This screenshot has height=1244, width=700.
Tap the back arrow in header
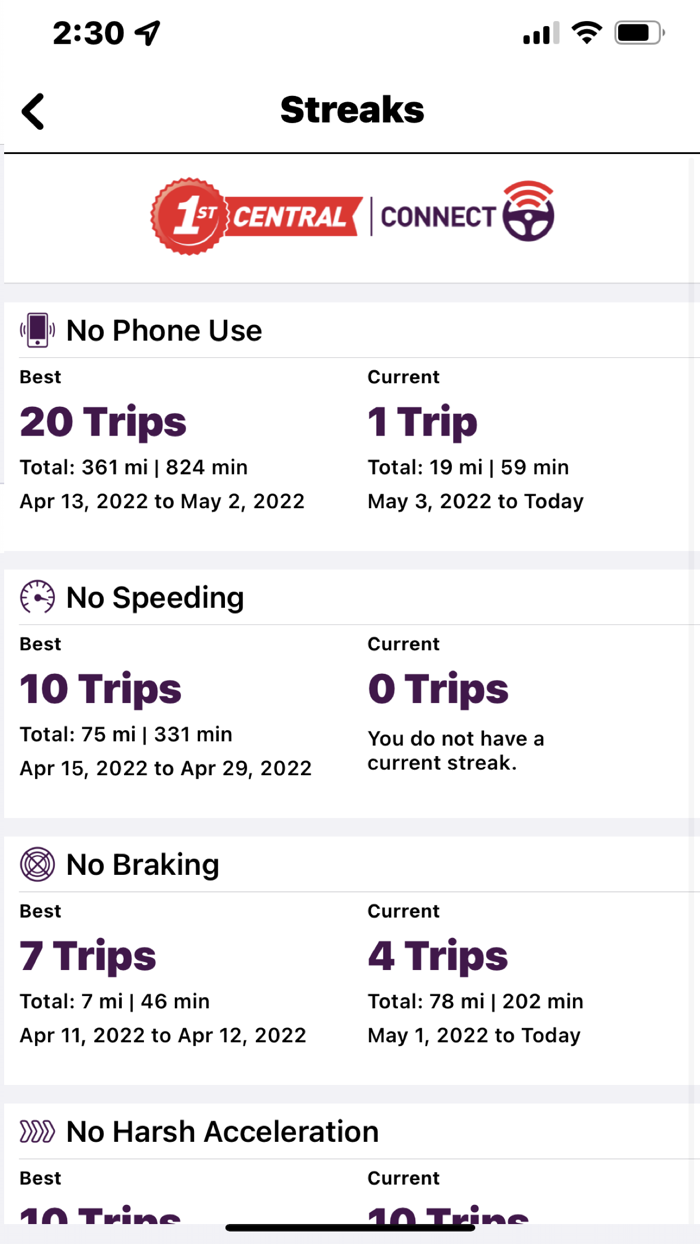point(34,111)
